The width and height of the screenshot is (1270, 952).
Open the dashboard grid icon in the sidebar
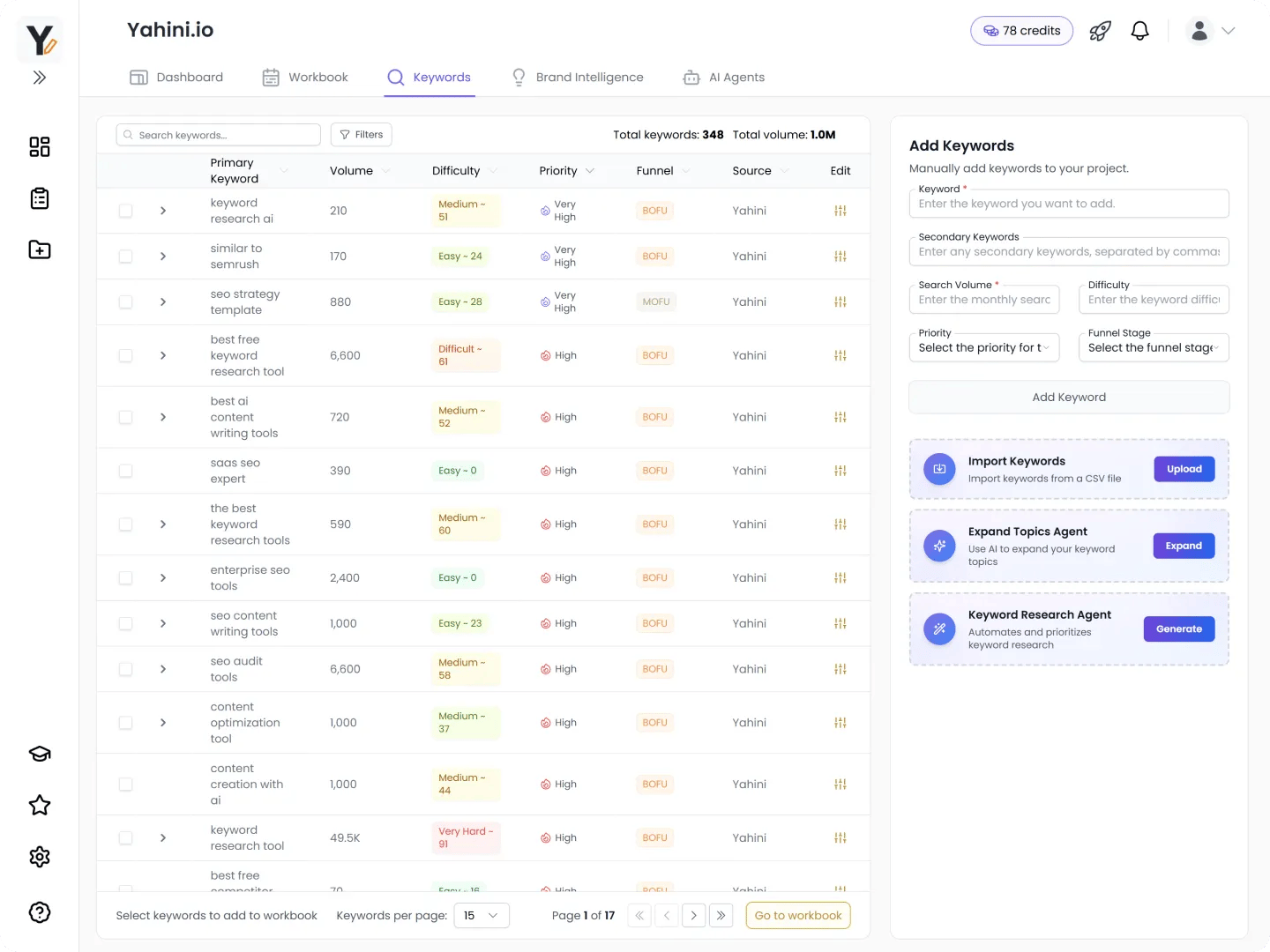[39, 147]
